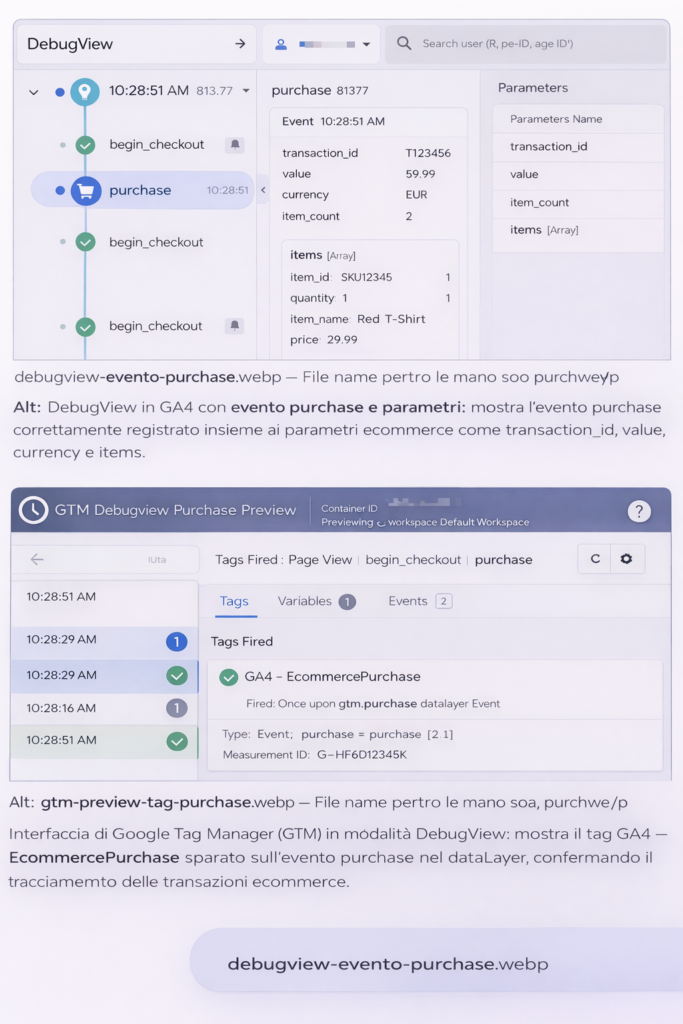
Task: Open dropdown arrow beside 813.77
Action: [246, 91]
